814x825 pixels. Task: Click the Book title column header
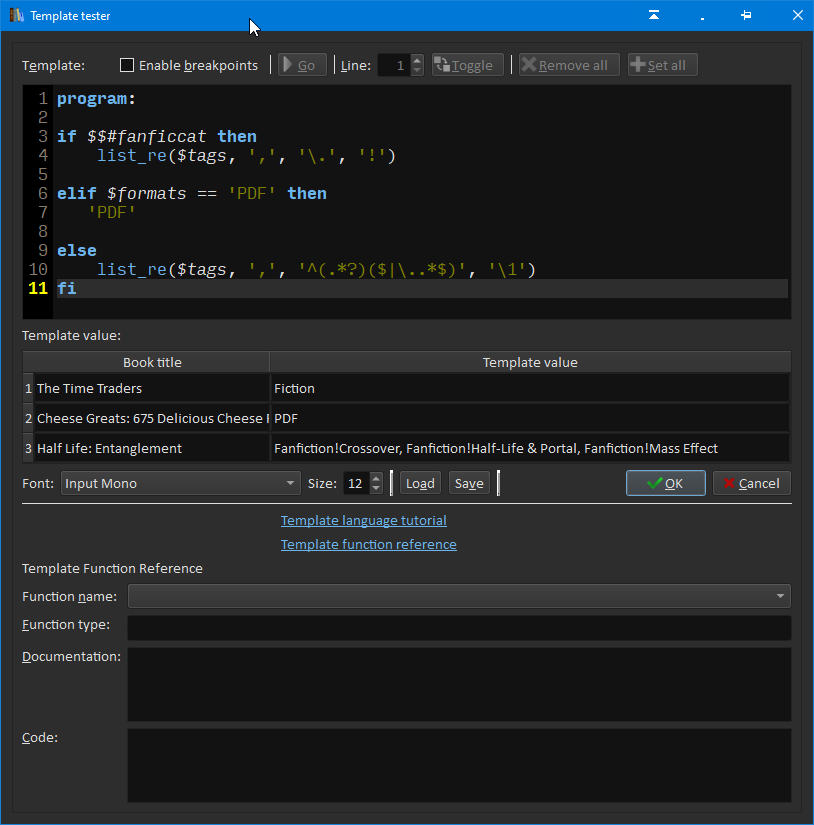[152, 362]
